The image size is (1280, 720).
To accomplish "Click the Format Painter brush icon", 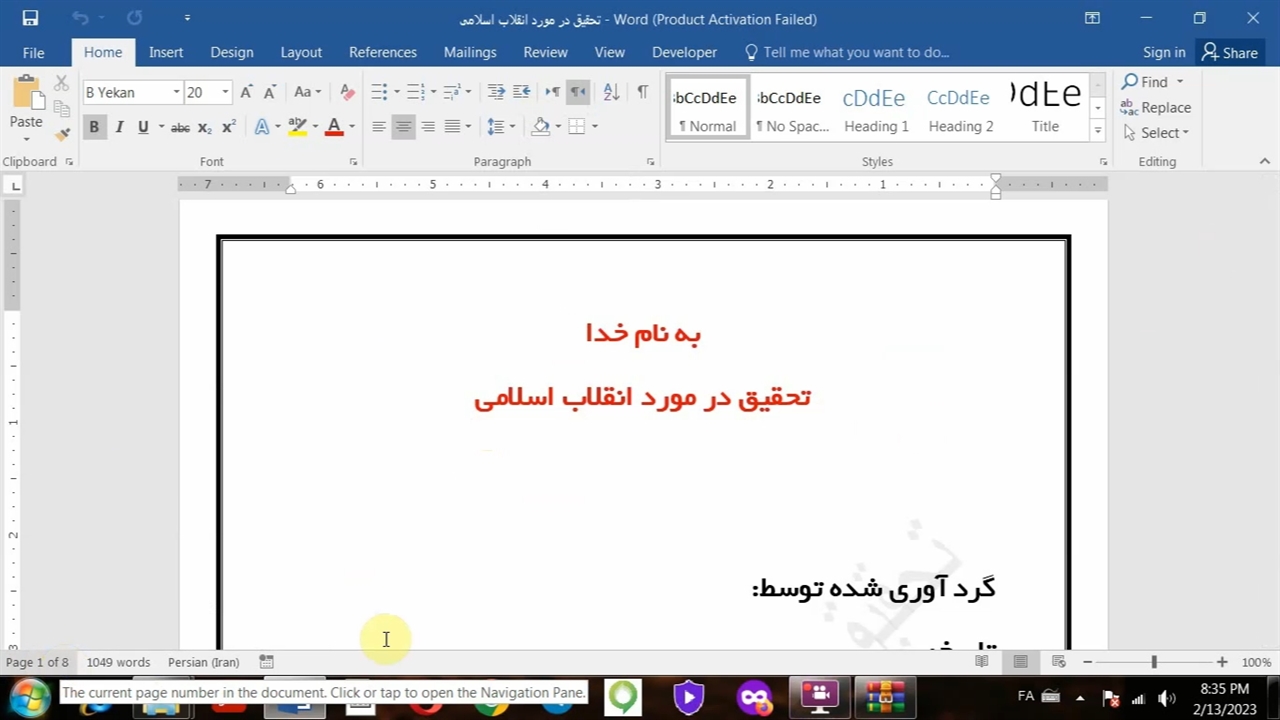I will click(62, 134).
